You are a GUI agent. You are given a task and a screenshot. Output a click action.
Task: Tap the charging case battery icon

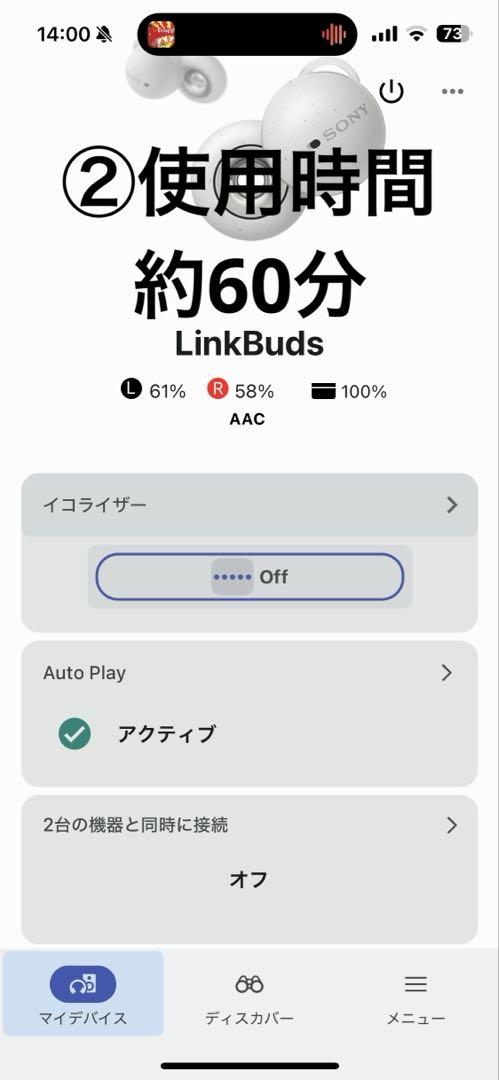pos(323,391)
